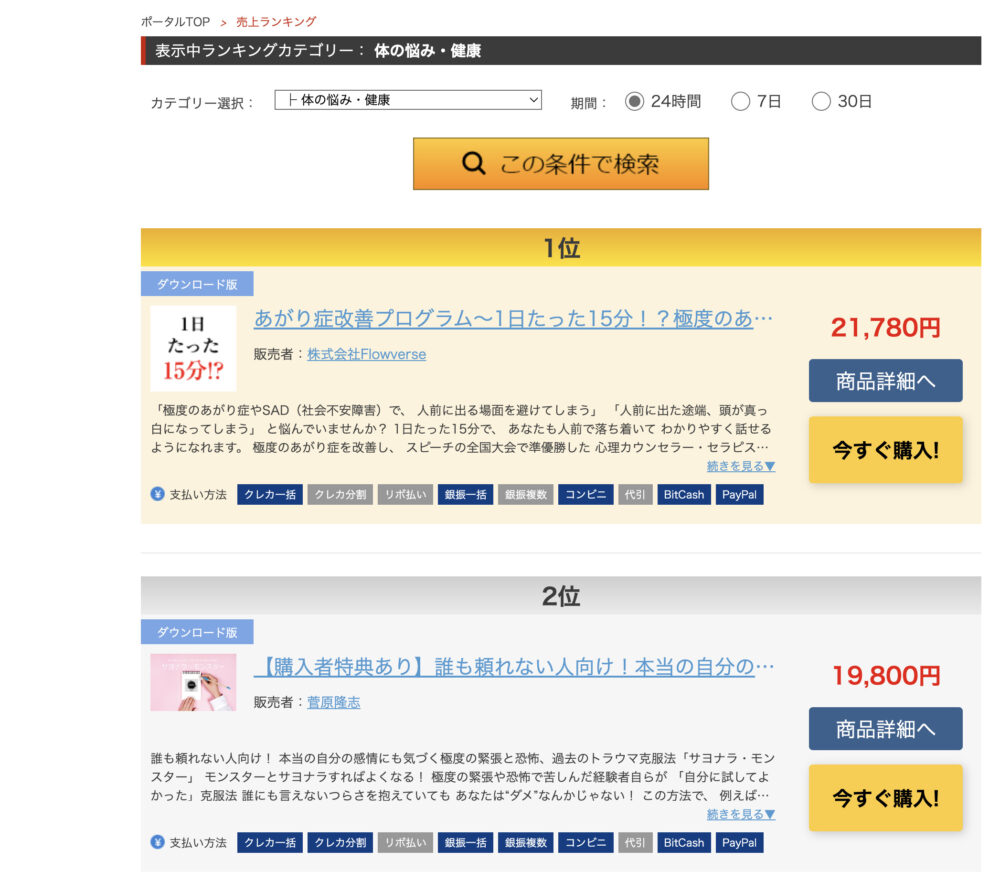Click the コンビニ payment badge for rank 1
1000x892 pixels.
585,493
